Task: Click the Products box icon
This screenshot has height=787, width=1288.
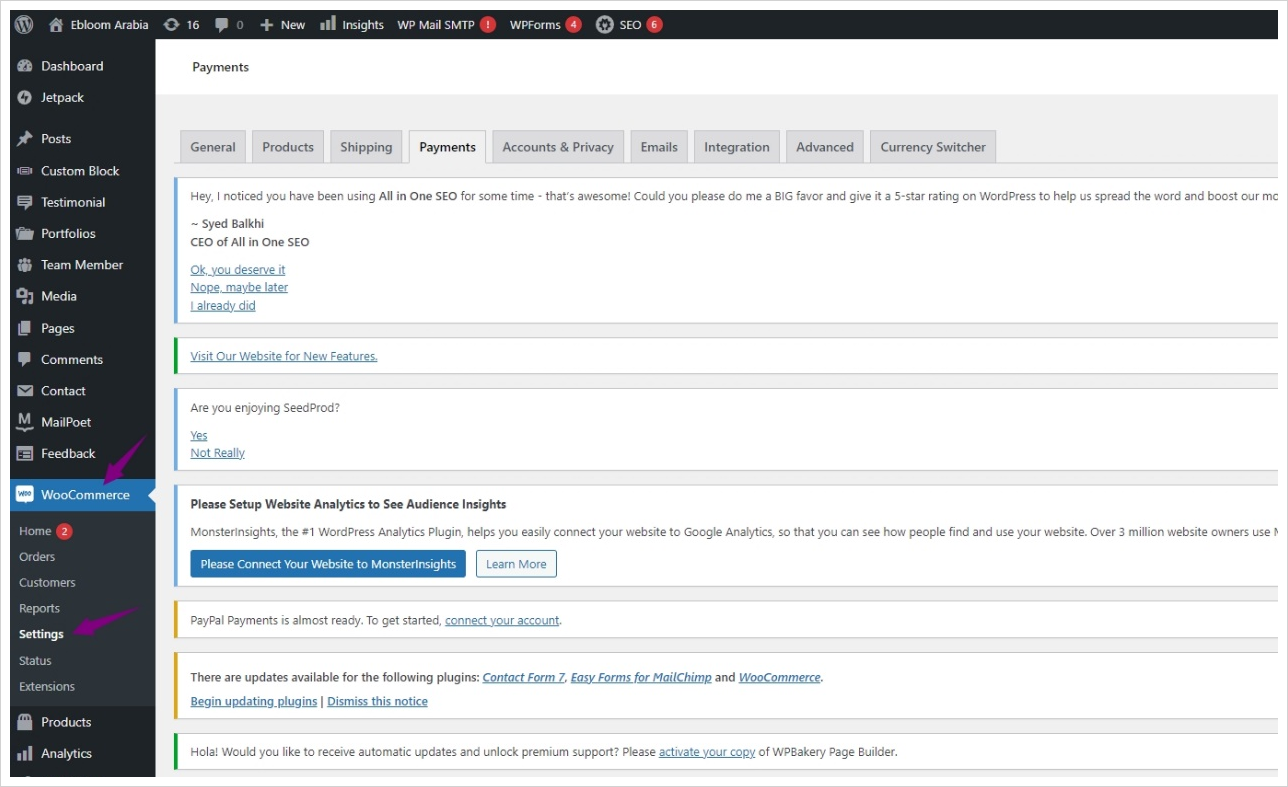Action: (25, 722)
